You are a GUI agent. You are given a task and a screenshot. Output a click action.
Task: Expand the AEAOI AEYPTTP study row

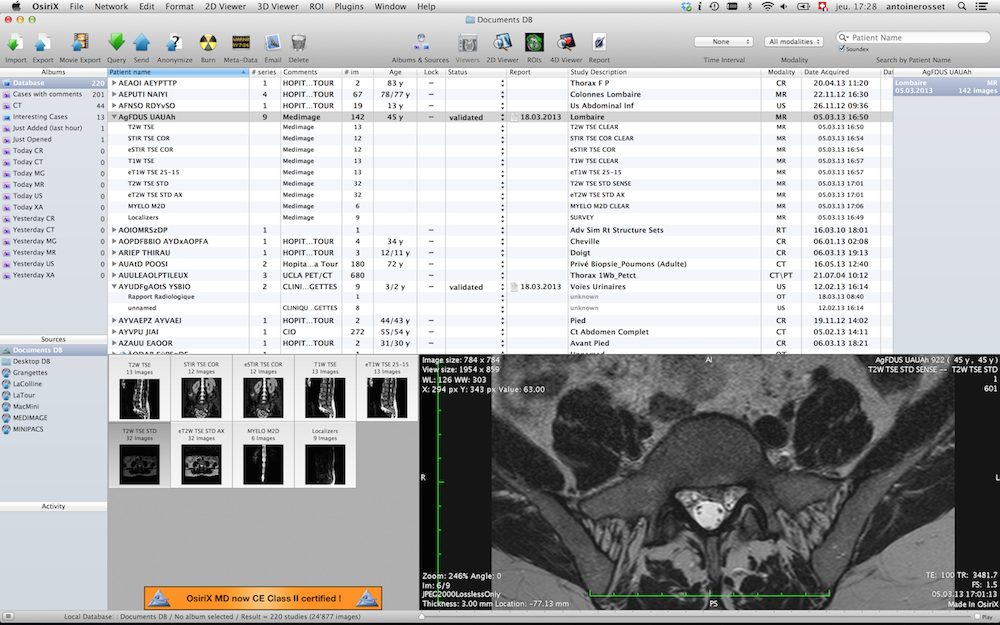pyautogui.click(x=114, y=83)
